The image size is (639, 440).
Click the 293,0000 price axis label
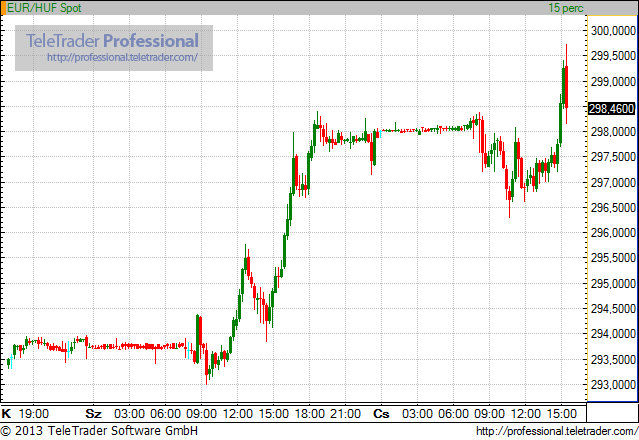pyautogui.click(x=613, y=385)
